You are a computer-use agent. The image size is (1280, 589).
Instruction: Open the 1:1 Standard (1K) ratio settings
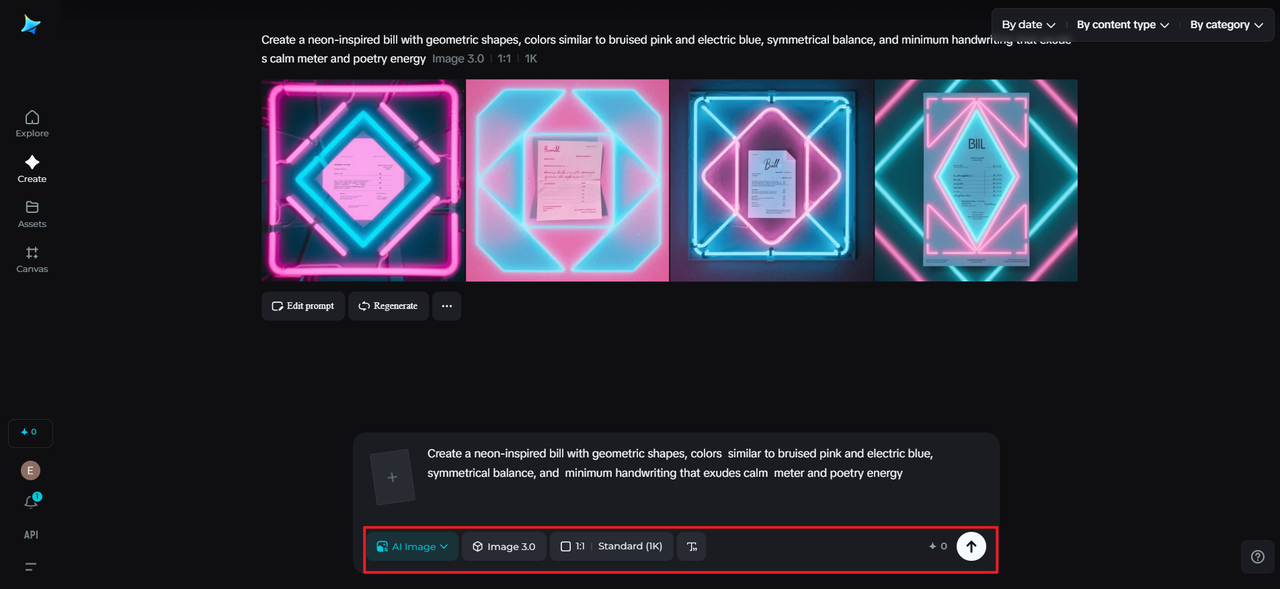click(612, 547)
